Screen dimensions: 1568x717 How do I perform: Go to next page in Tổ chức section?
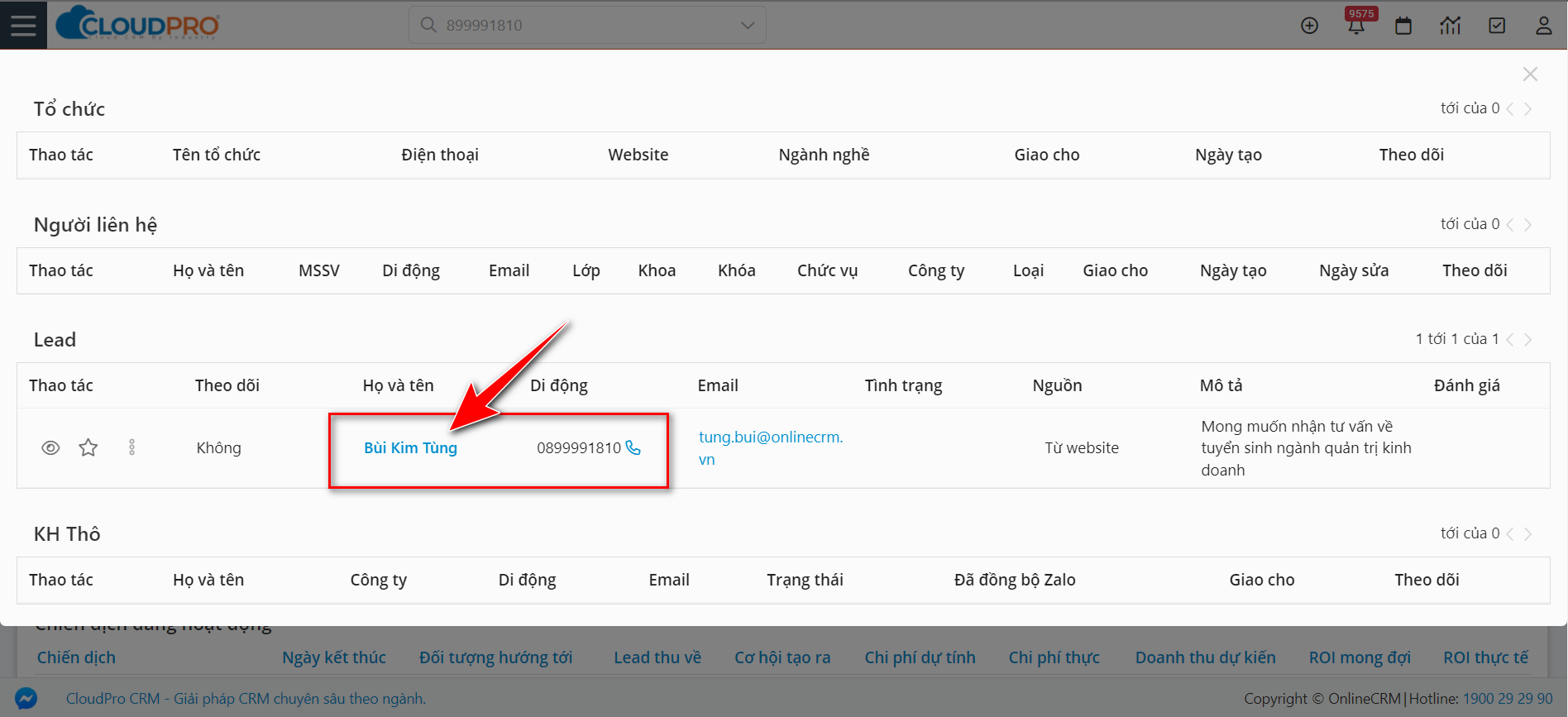tap(1528, 109)
